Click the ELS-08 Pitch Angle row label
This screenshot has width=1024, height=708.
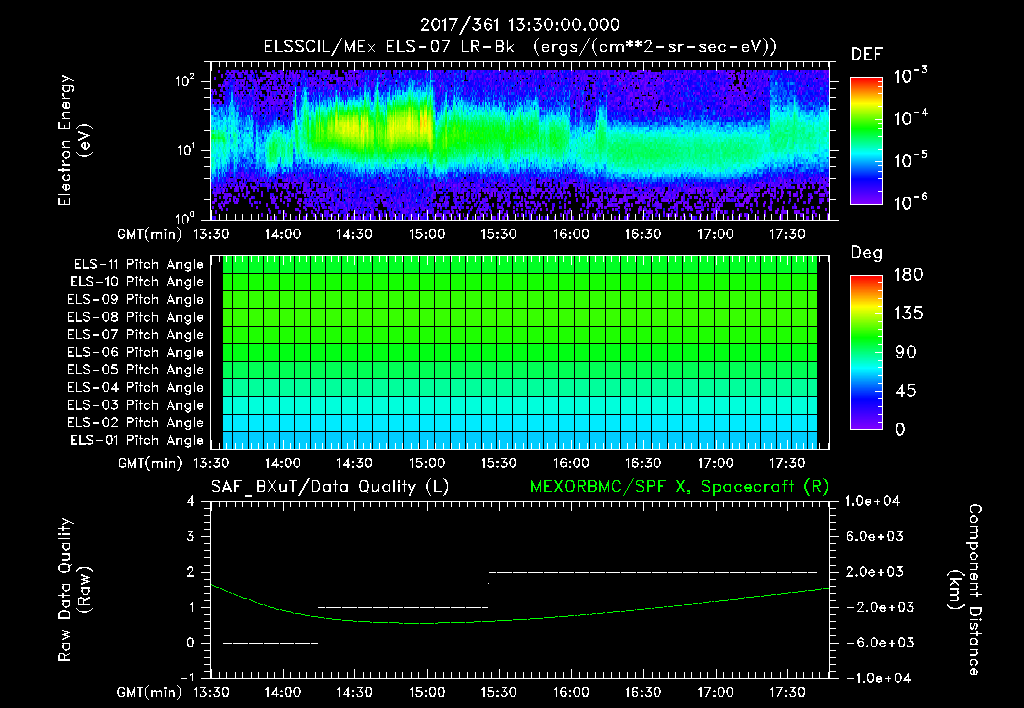136,317
